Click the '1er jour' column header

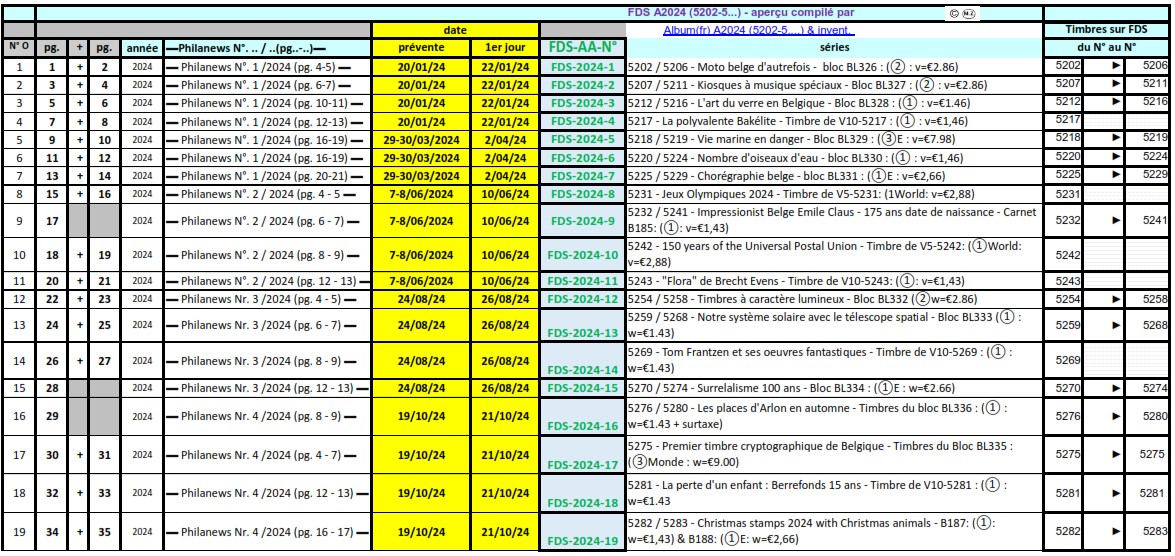[504, 47]
